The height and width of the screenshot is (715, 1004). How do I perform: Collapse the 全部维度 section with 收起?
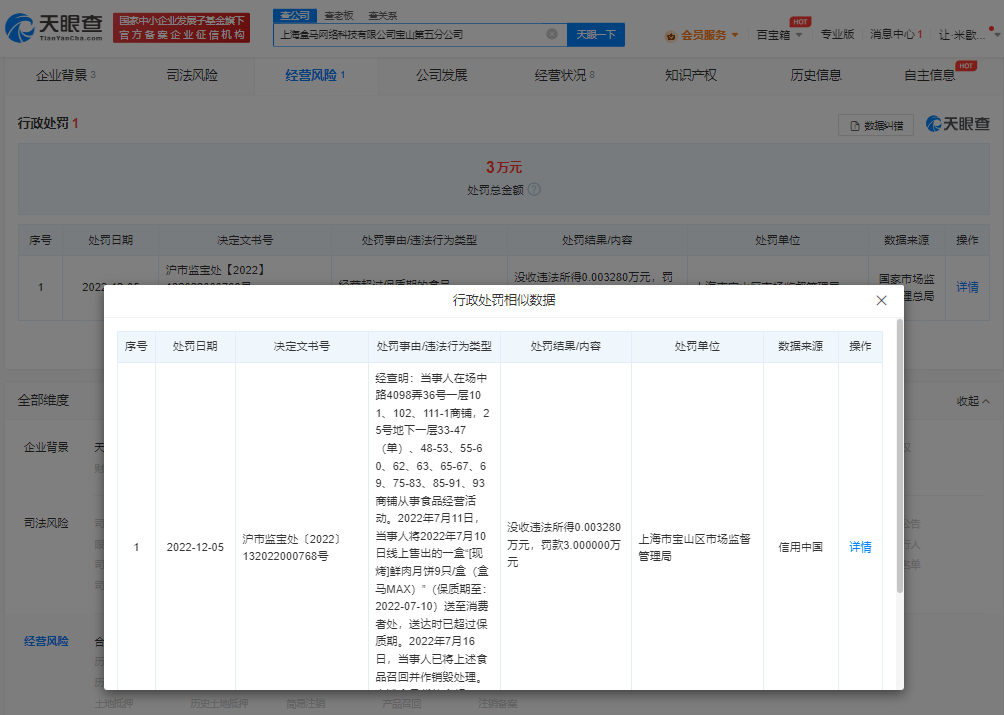point(972,400)
